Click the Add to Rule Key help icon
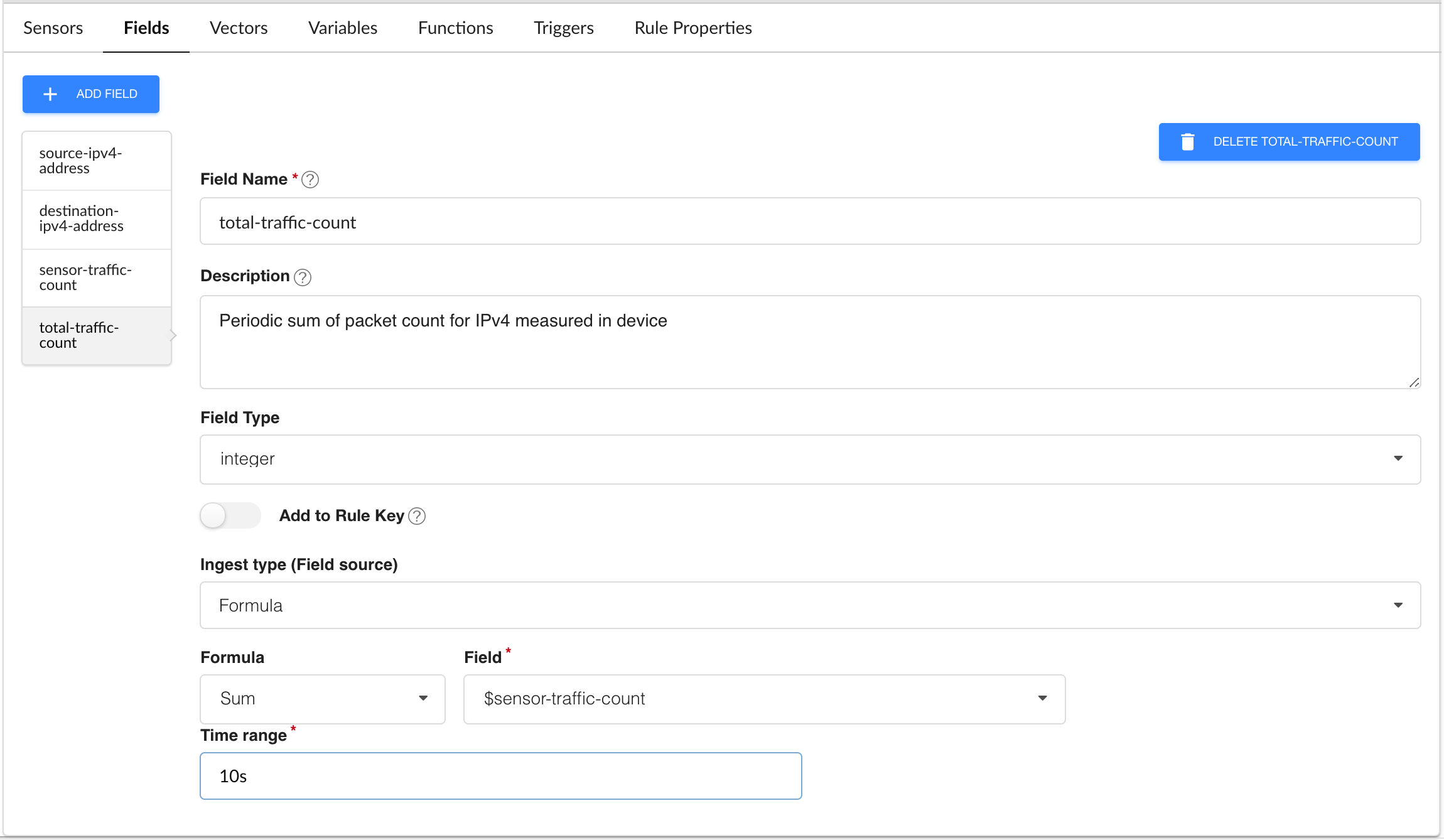1444x840 pixels. 417,516
